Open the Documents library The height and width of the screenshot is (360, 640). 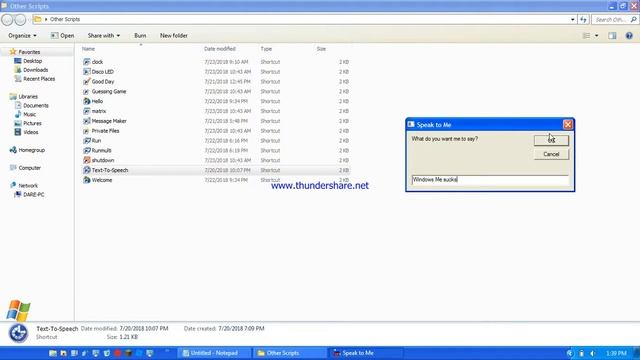(36, 106)
